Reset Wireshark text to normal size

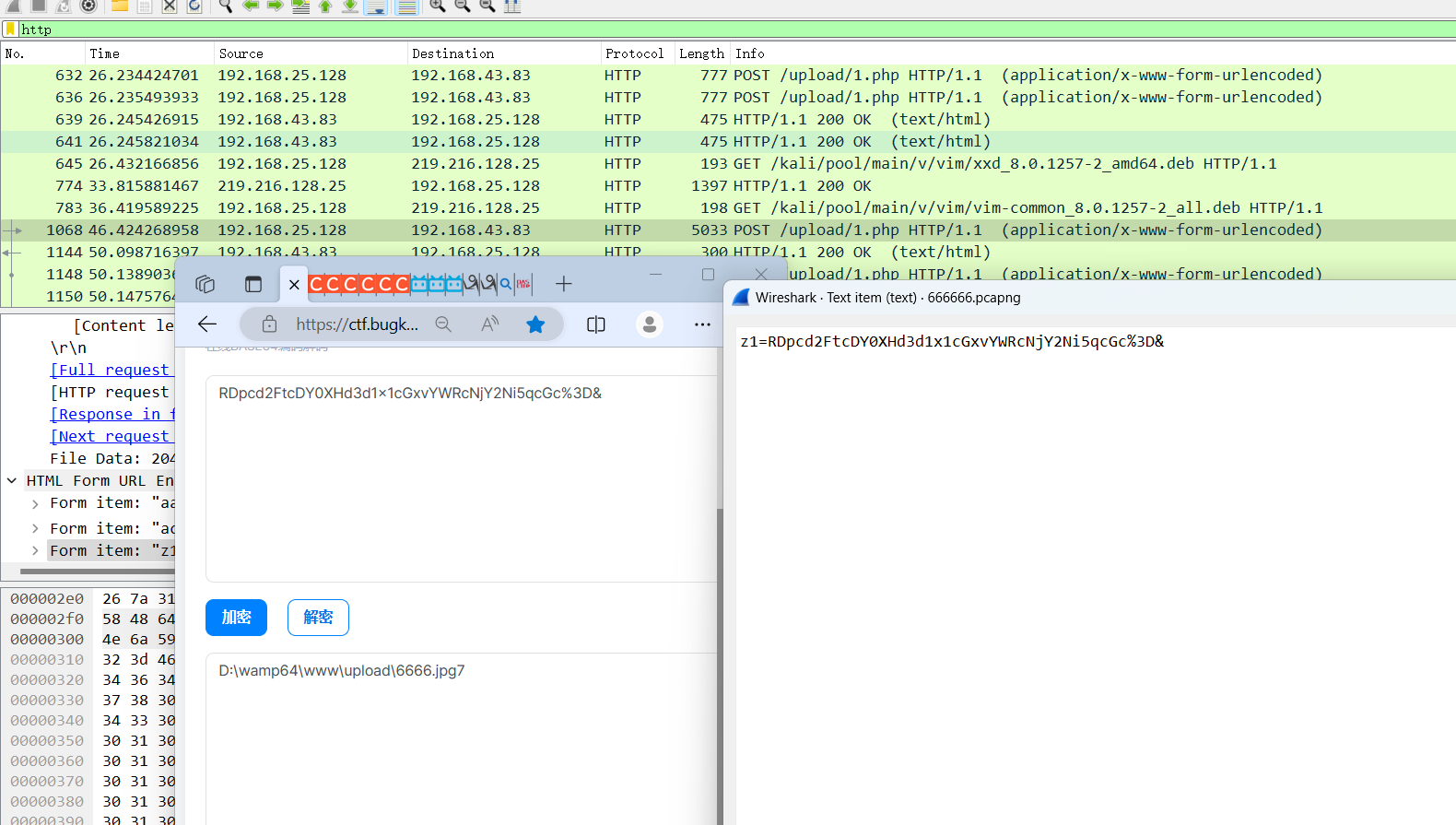point(487,6)
